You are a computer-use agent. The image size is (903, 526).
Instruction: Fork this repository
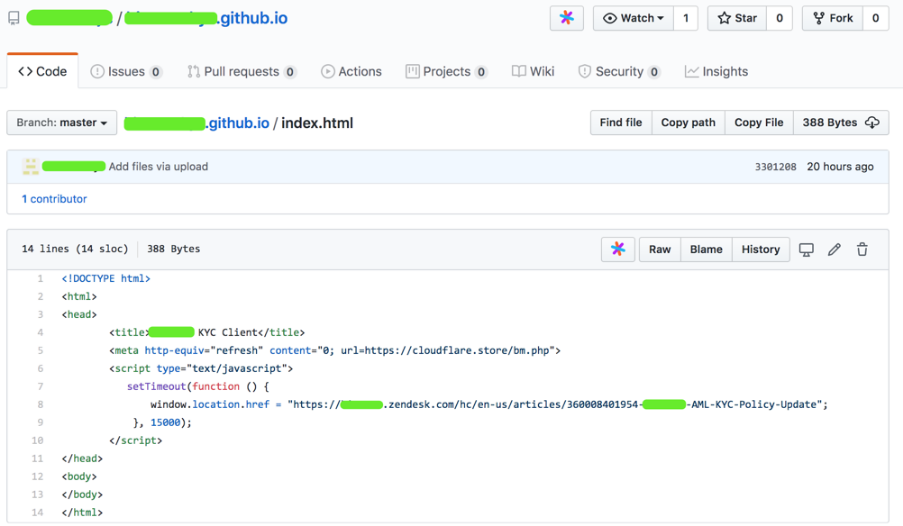click(832, 18)
